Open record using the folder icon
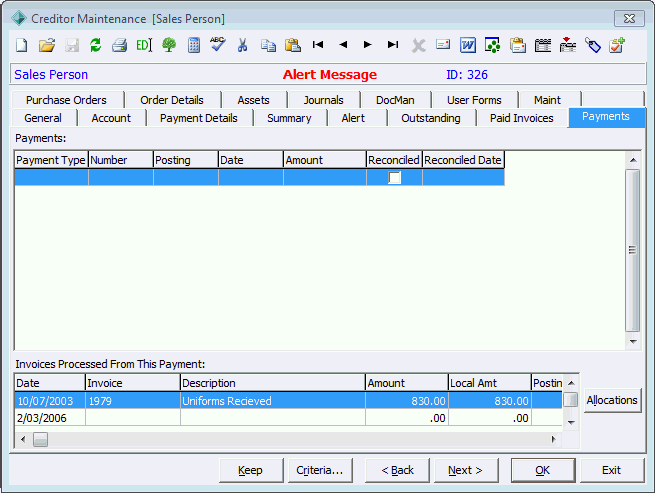 click(47, 45)
